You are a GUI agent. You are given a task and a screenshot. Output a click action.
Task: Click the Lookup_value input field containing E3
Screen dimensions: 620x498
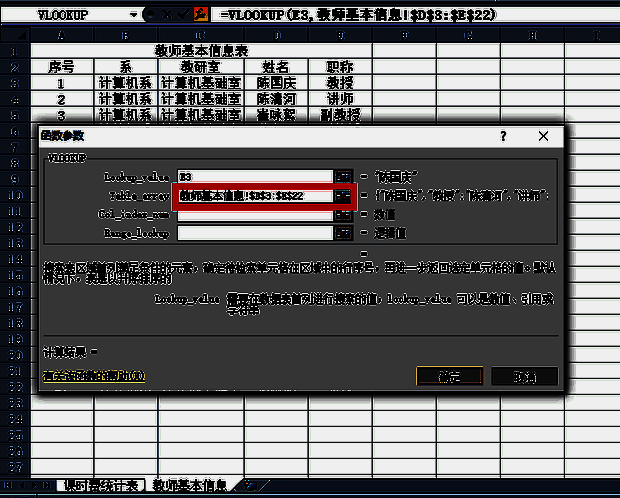click(x=255, y=176)
